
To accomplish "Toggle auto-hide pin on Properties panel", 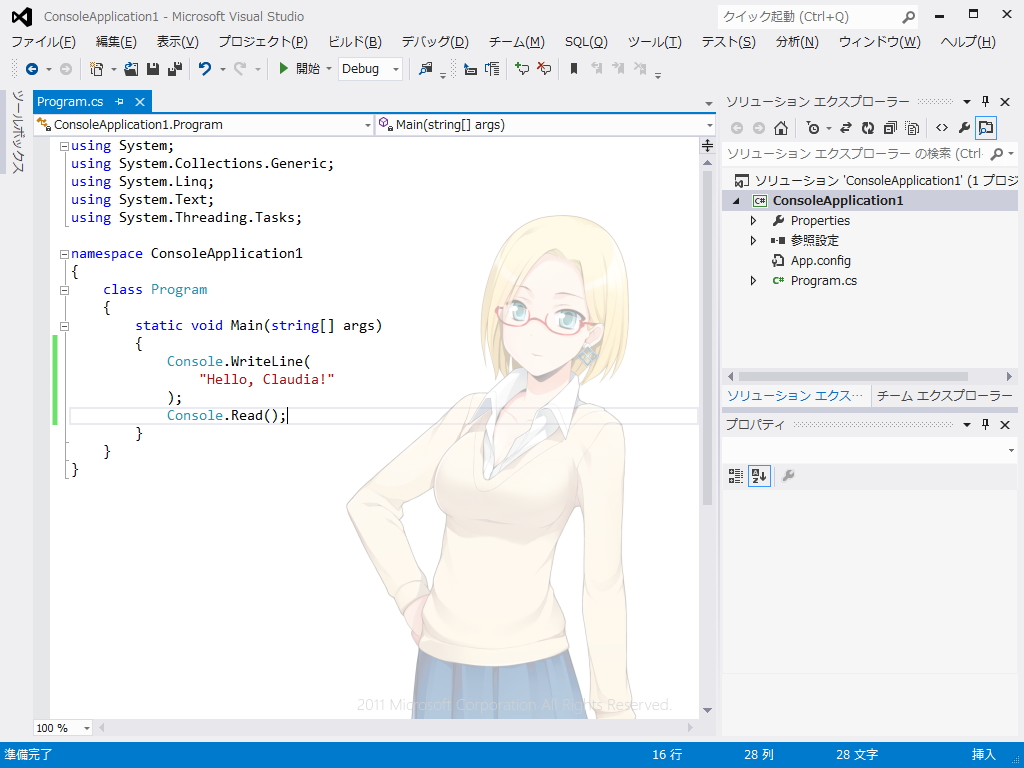I will [x=985, y=424].
